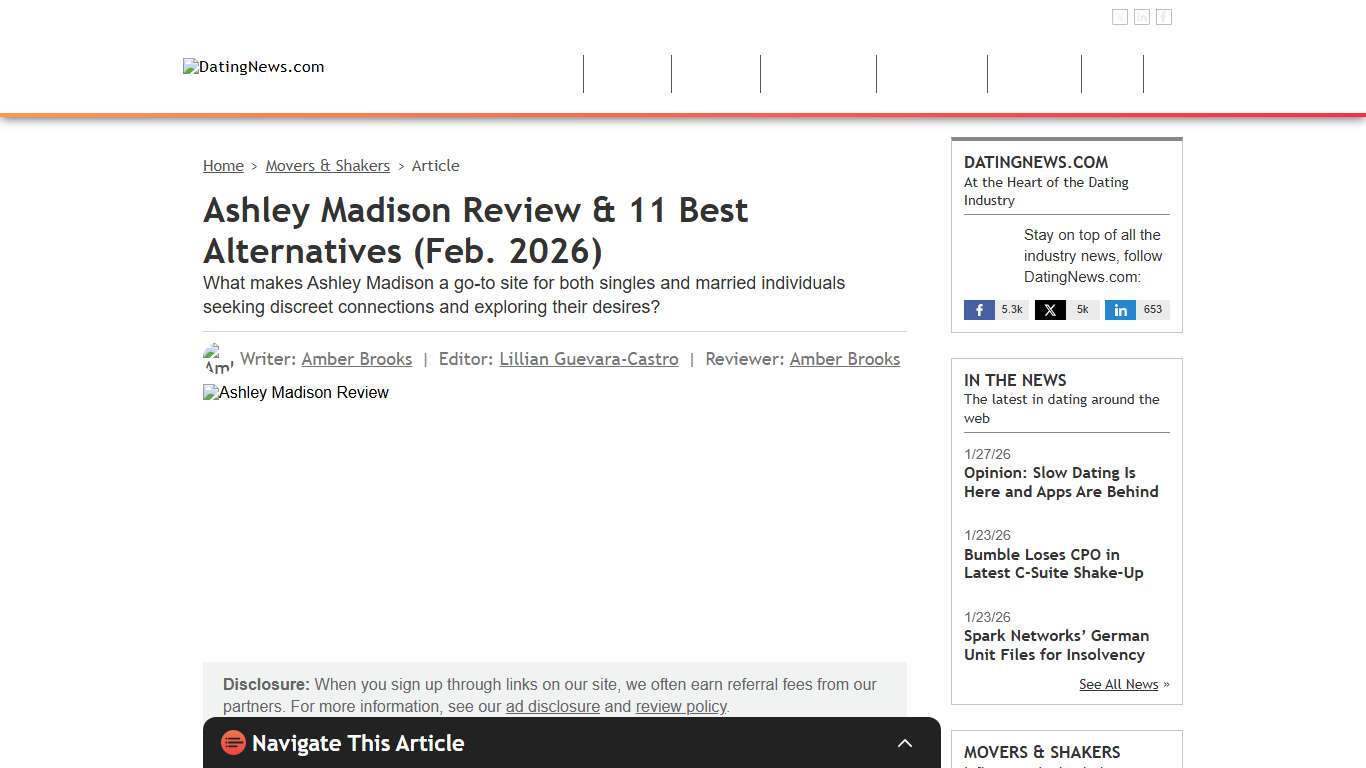Open the LinkedIn icon at top right
The image size is (1366, 768).
coord(1163,16)
